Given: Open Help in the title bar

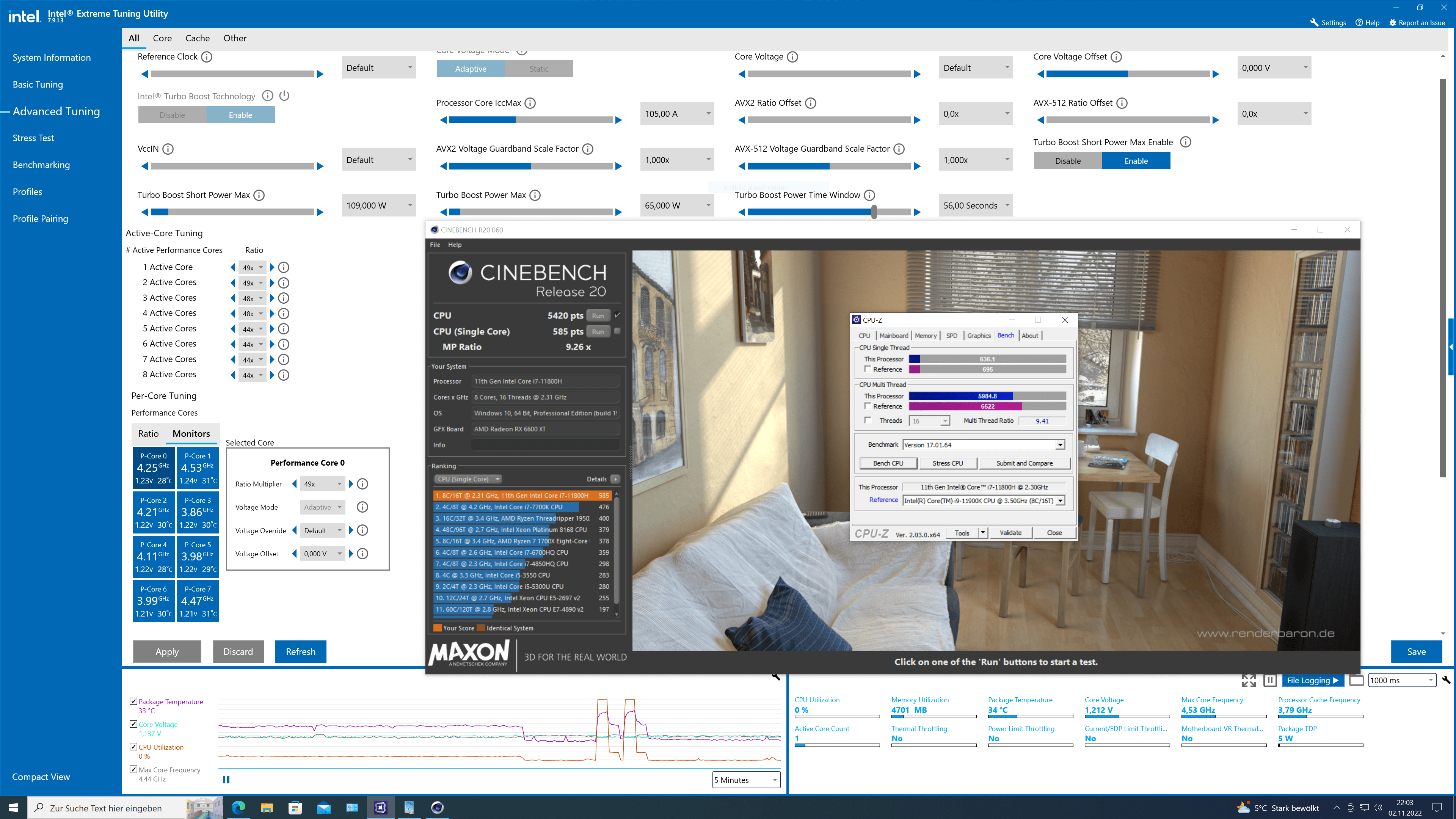Looking at the screenshot, I should pyautogui.click(x=1367, y=23).
